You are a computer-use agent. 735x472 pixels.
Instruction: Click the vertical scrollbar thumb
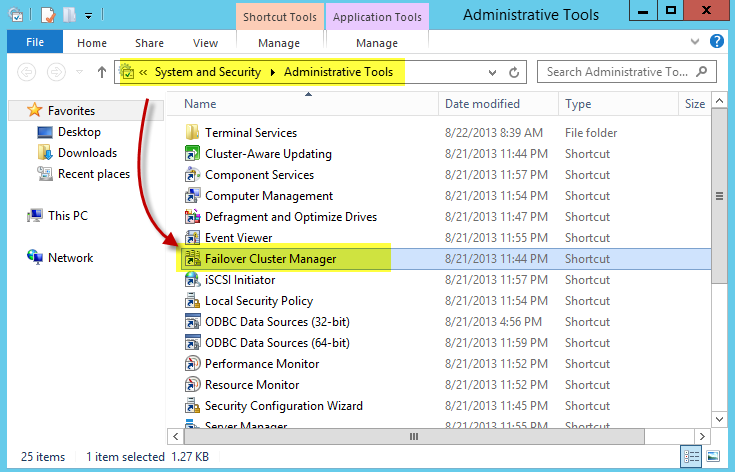click(x=720, y=196)
